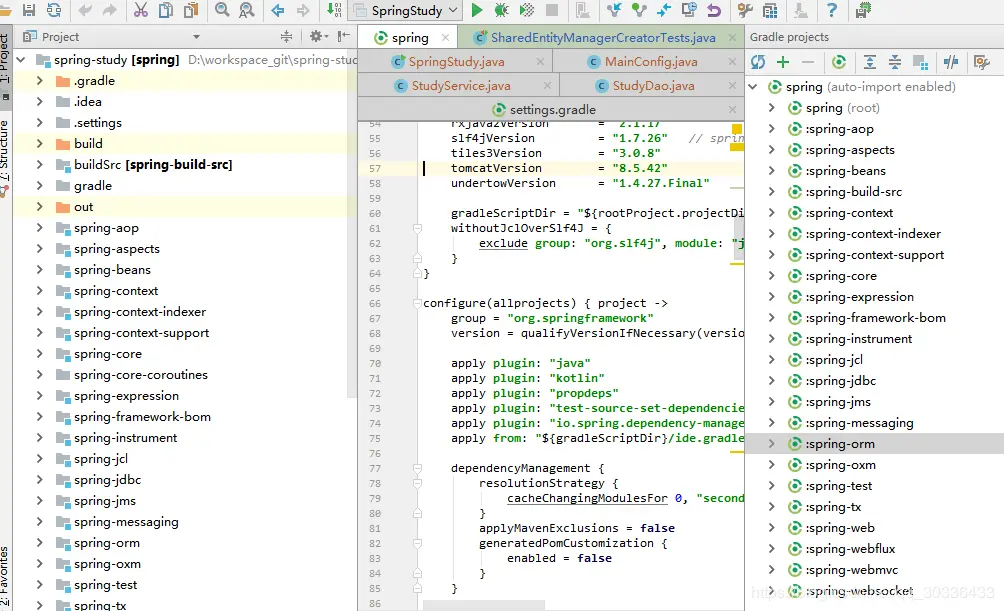Click the Cut scissors icon

click(140, 11)
